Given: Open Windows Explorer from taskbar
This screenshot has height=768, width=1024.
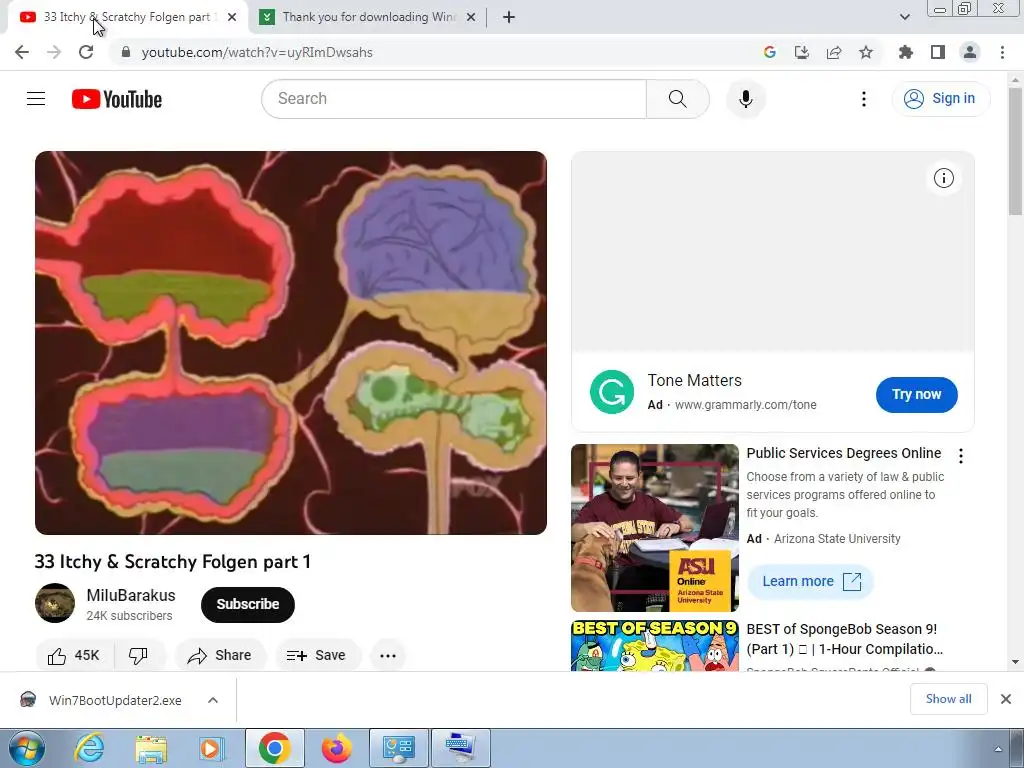Looking at the screenshot, I should (x=152, y=748).
